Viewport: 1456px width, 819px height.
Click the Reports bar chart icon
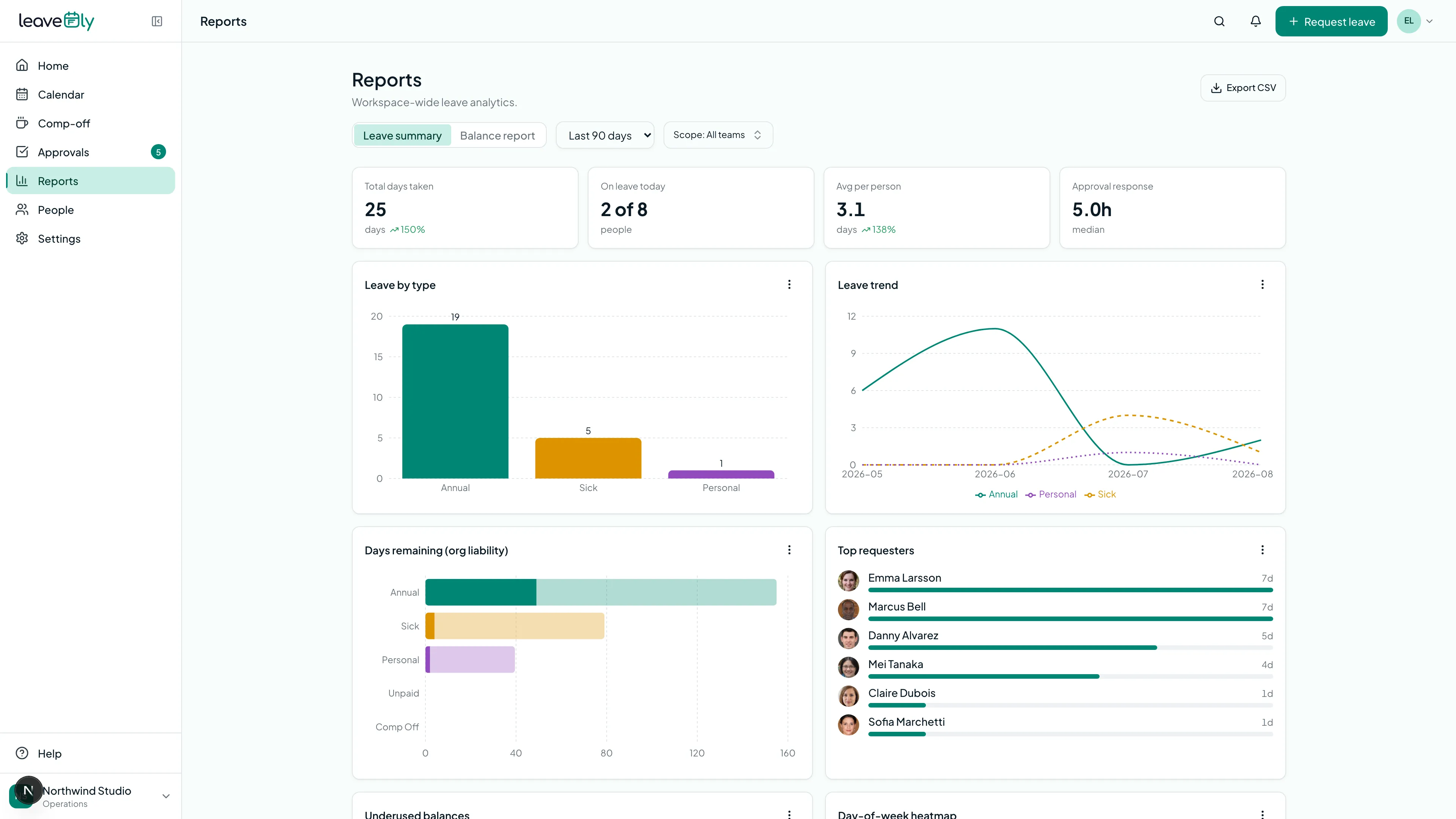(x=22, y=181)
